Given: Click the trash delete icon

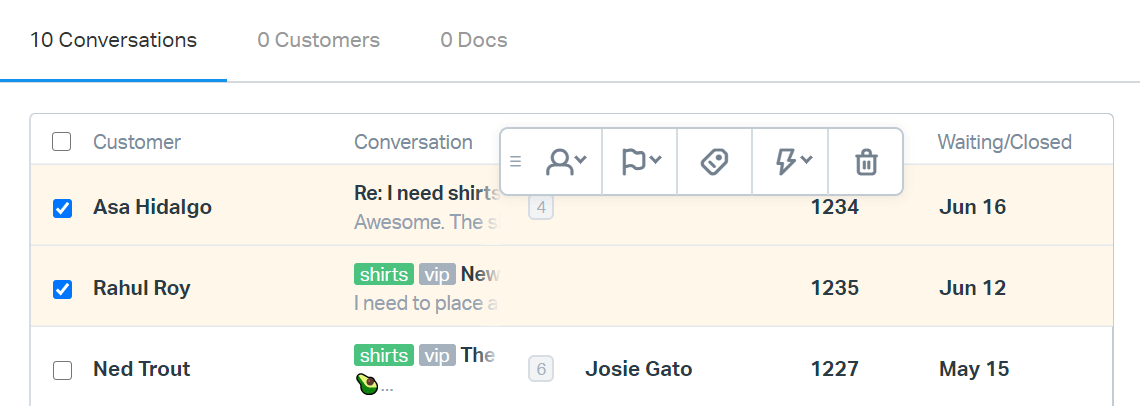Looking at the screenshot, I should click(866, 161).
